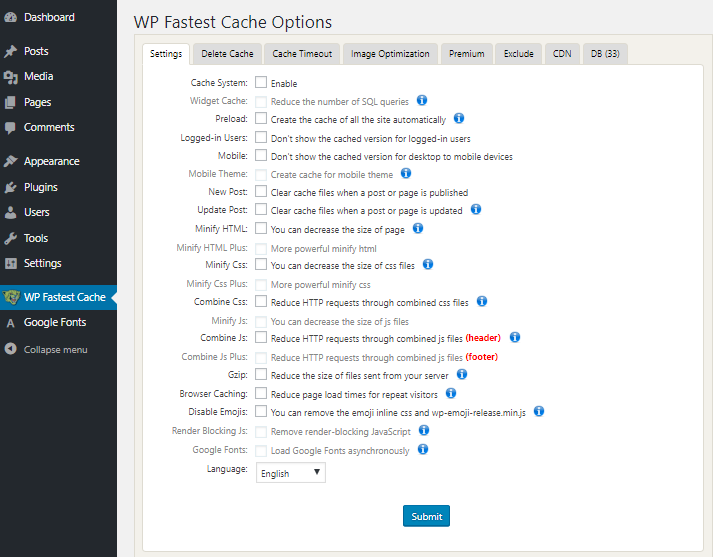Open Google Fonts menu link
The width and height of the screenshot is (713, 557).
(55, 322)
